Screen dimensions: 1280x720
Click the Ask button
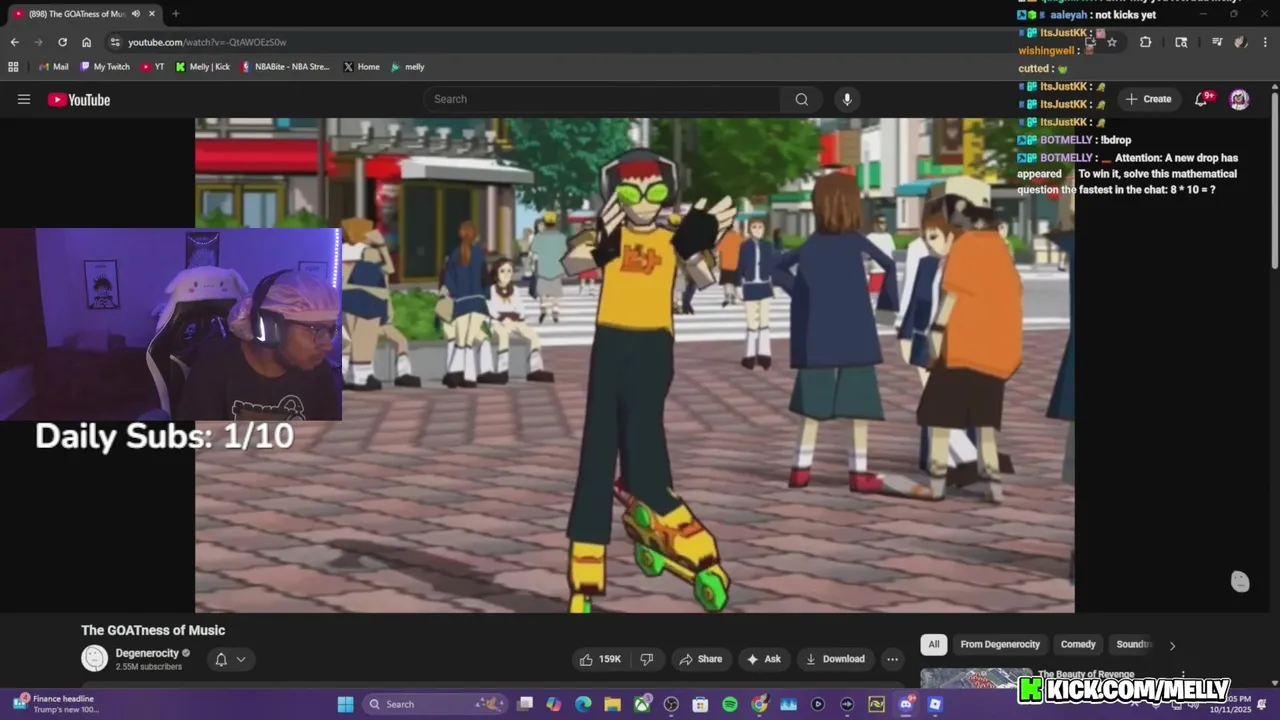coord(763,659)
